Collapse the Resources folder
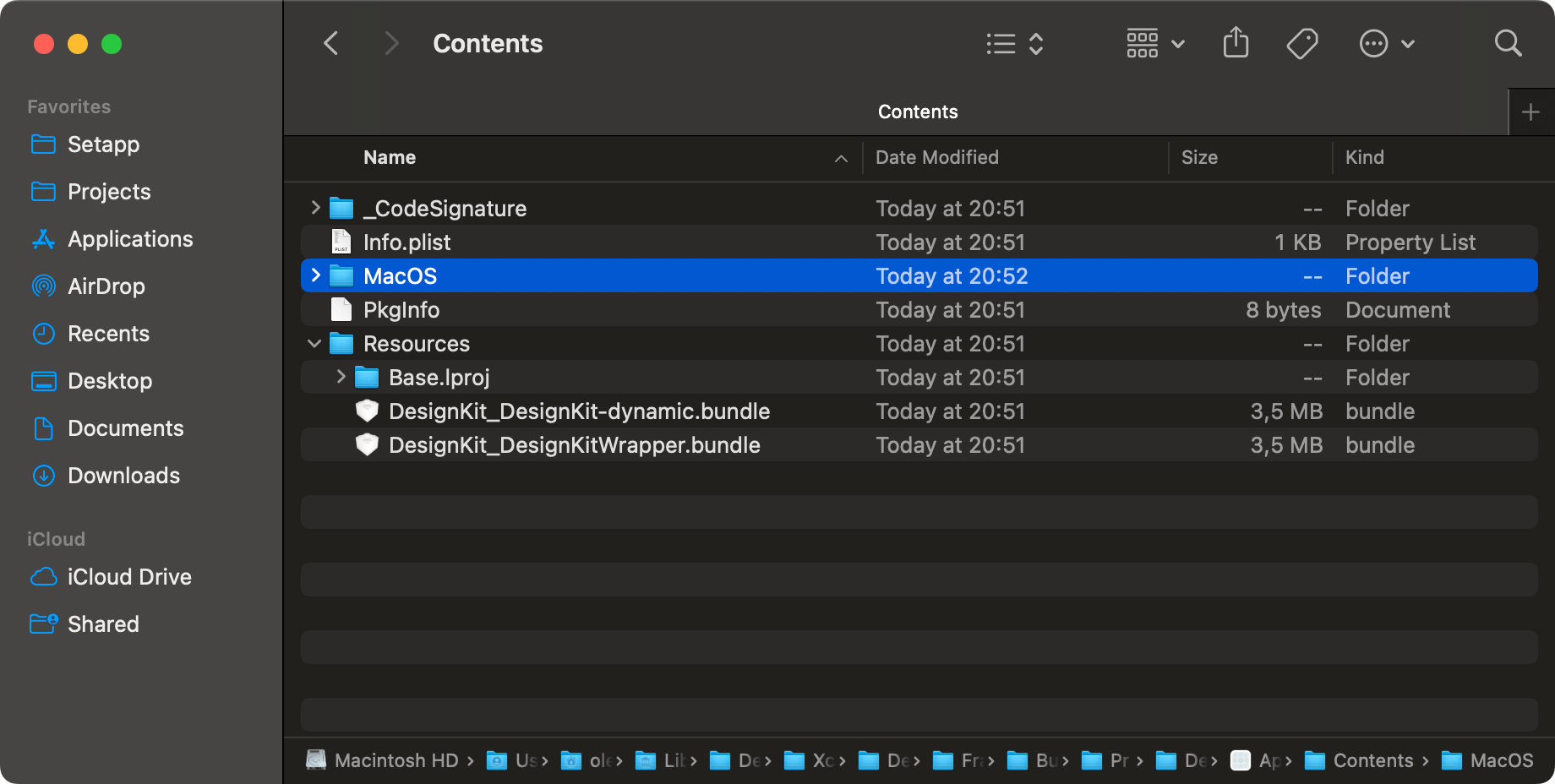This screenshot has height=784, width=1555. 314,344
